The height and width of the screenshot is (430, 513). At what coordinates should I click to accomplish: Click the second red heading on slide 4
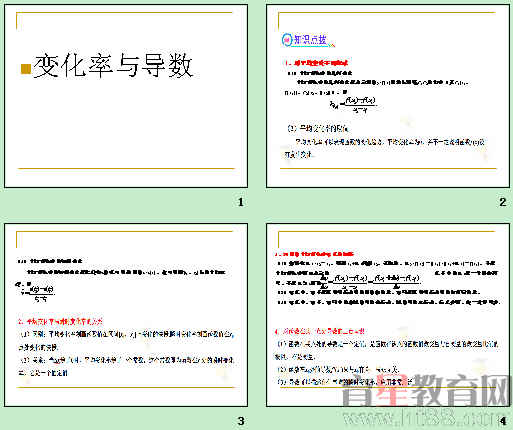tap(319, 331)
